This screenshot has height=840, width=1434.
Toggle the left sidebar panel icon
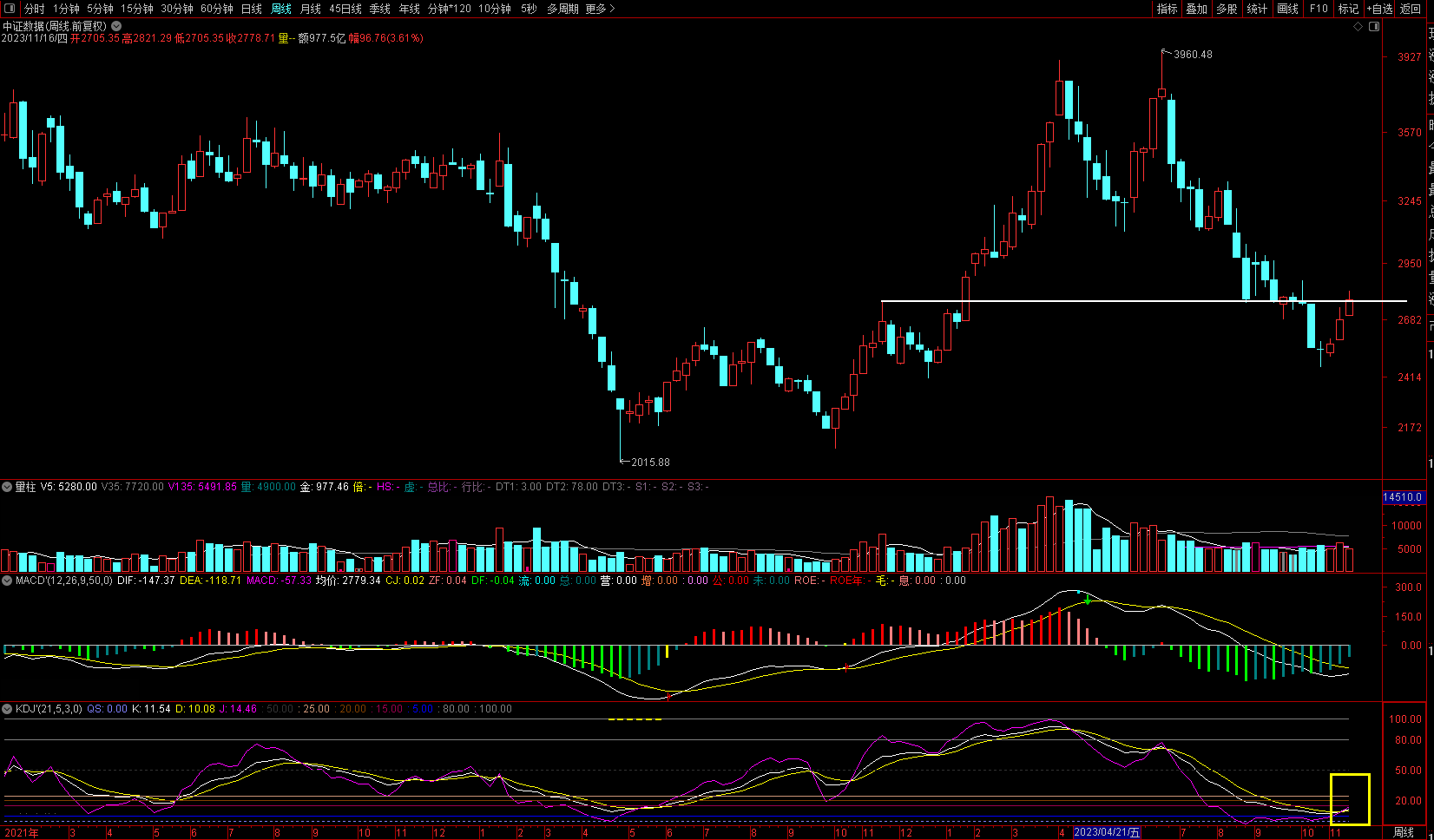tap(10, 9)
